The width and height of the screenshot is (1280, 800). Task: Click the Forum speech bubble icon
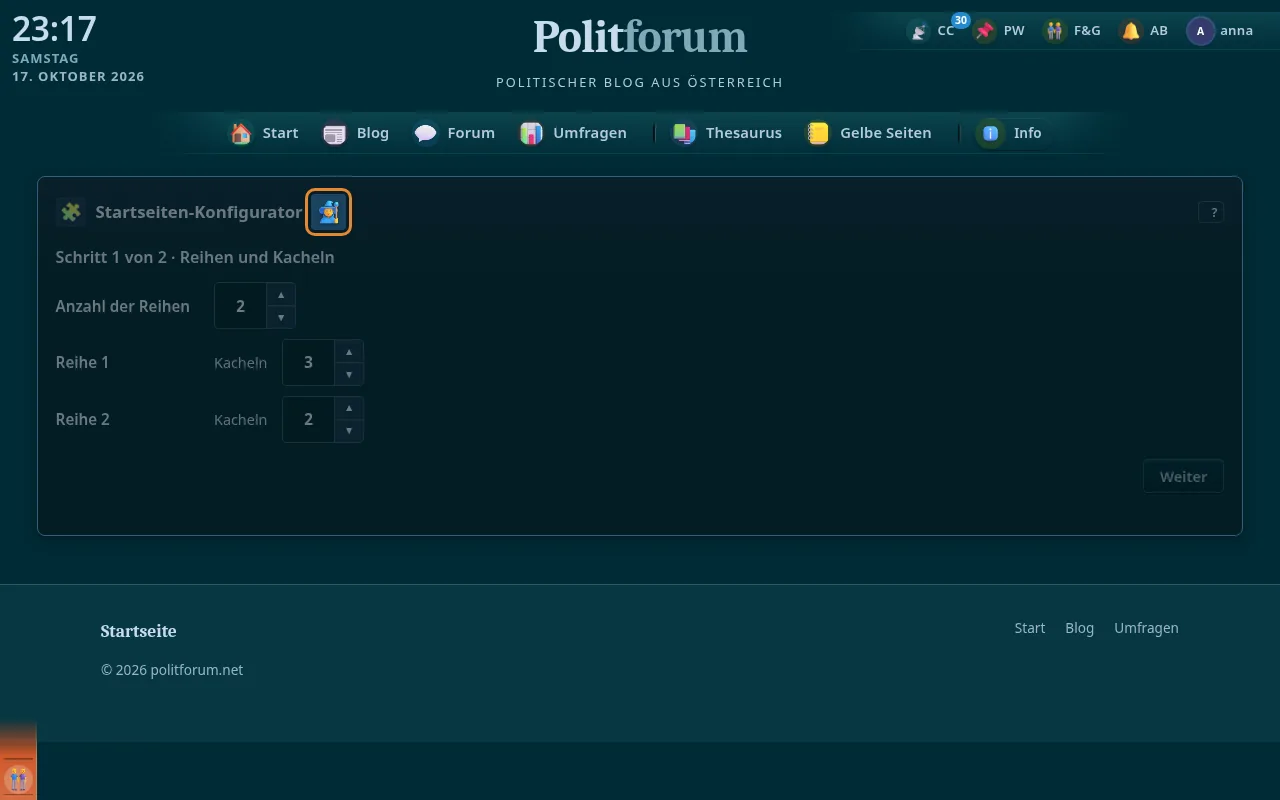click(x=426, y=133)
